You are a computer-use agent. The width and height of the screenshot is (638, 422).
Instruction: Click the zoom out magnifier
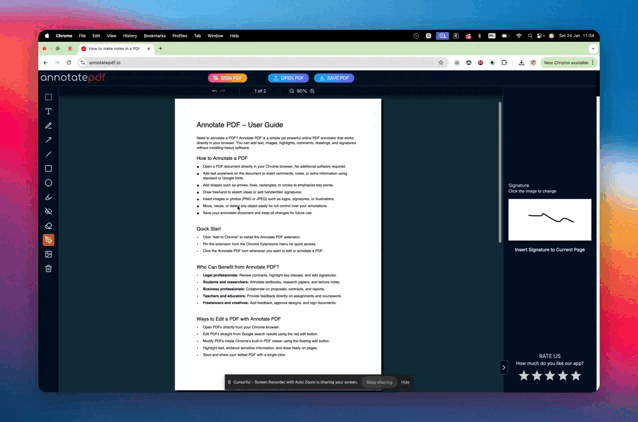tap(291, 91)
